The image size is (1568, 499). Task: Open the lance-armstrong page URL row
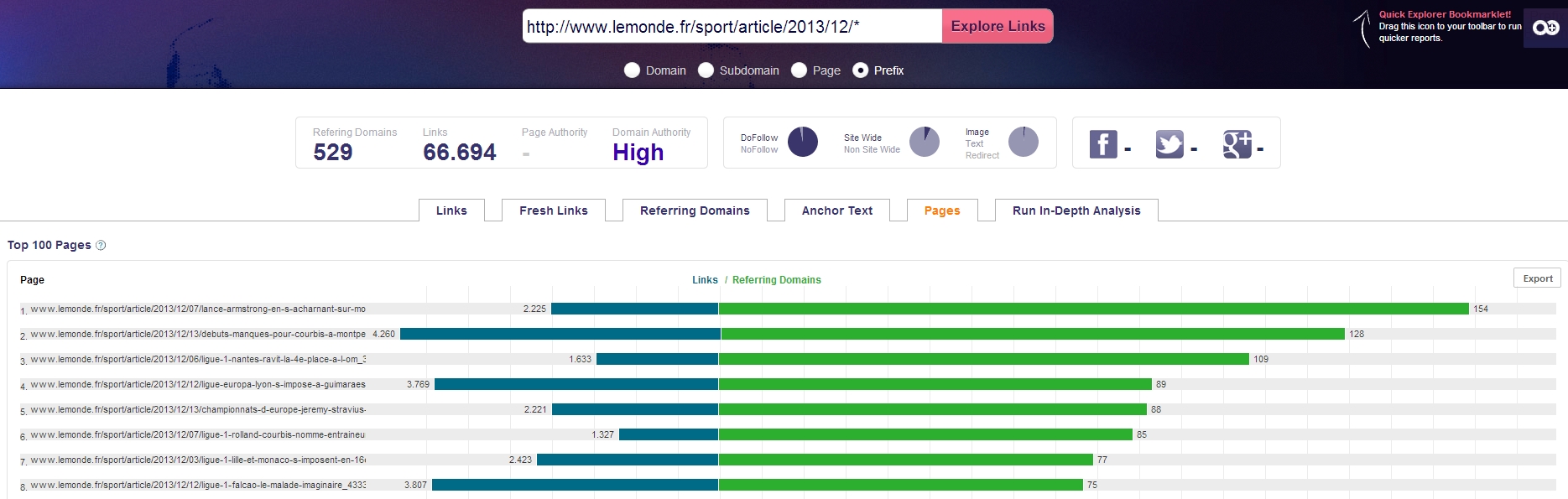click(198, 309)
